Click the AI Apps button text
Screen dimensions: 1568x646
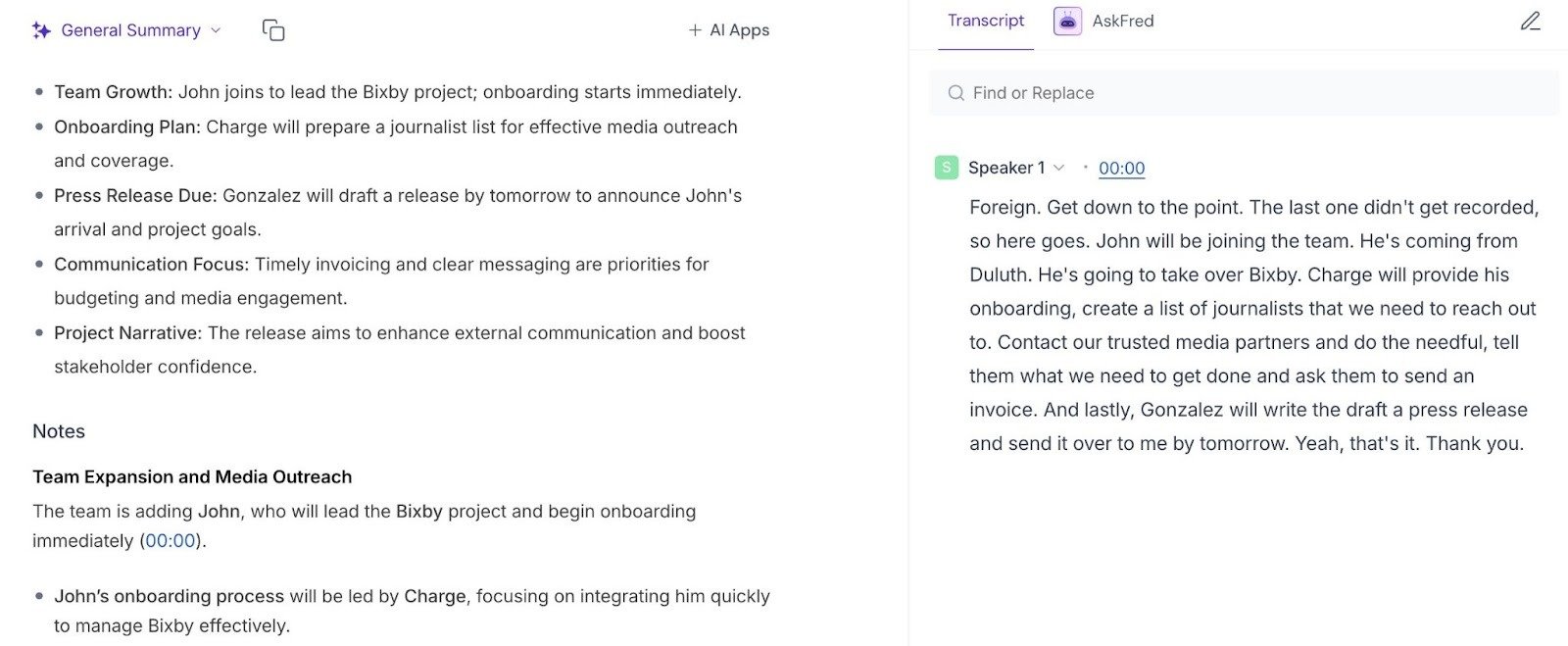click(x=739, y=30)
